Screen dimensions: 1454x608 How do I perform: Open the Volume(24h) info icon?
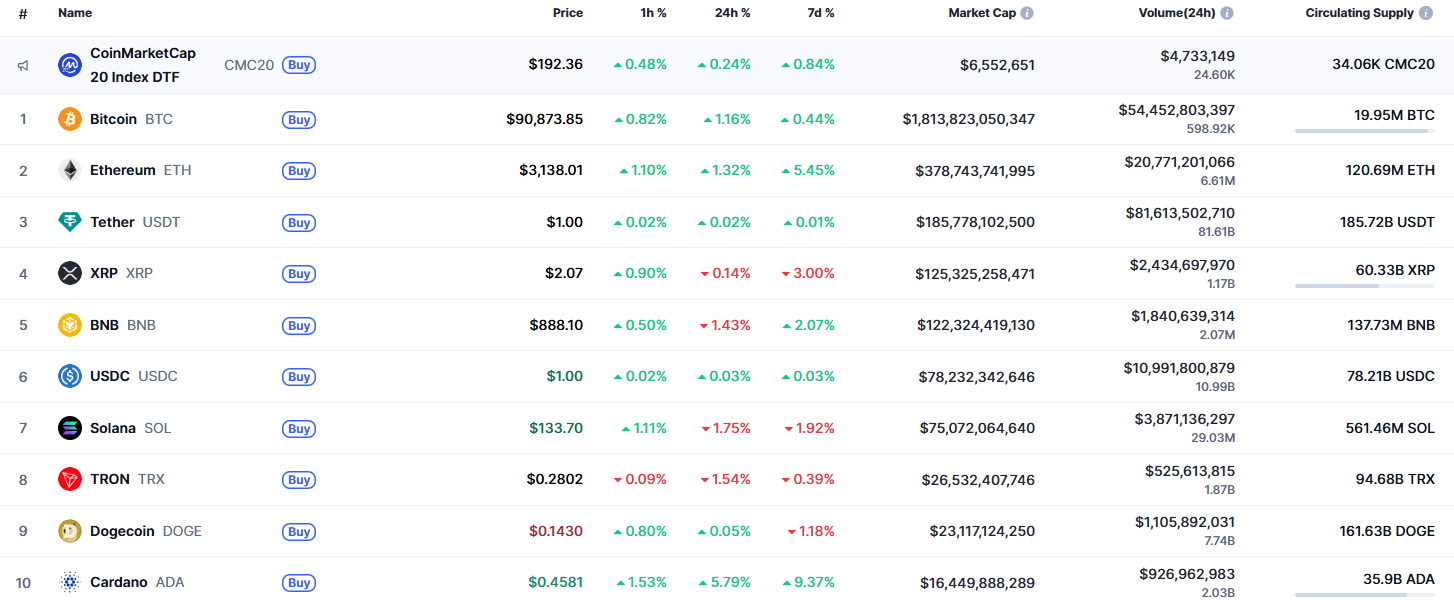(x=1227, y=13)
